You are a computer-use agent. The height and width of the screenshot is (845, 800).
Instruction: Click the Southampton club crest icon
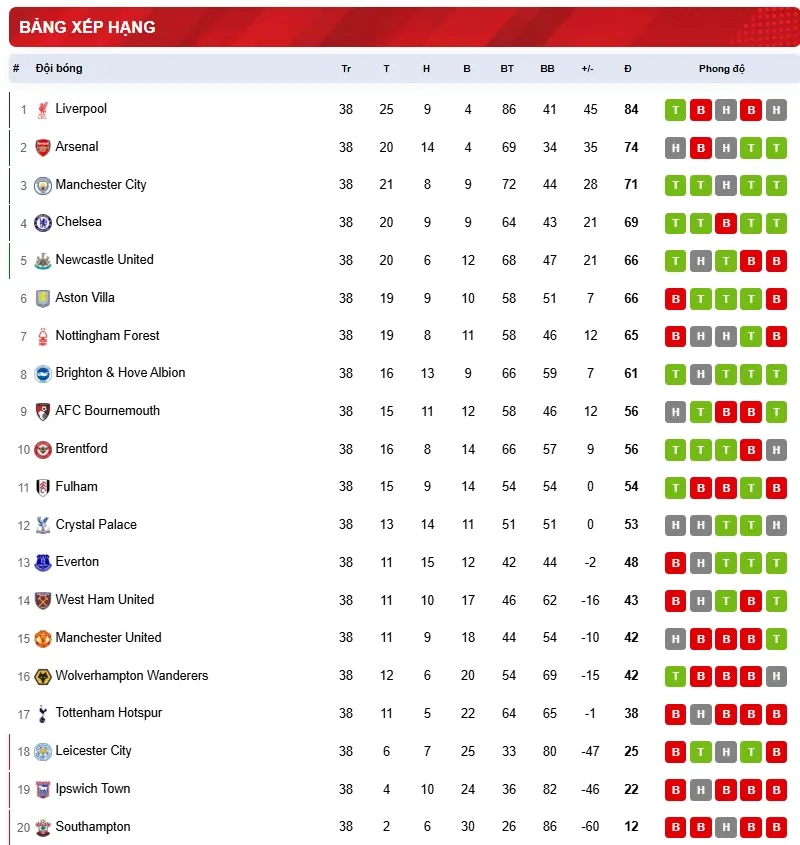43,828
